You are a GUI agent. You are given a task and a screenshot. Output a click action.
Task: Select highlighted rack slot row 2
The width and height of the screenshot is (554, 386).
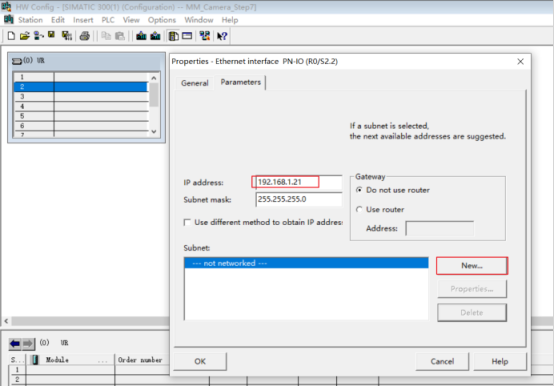81,87
